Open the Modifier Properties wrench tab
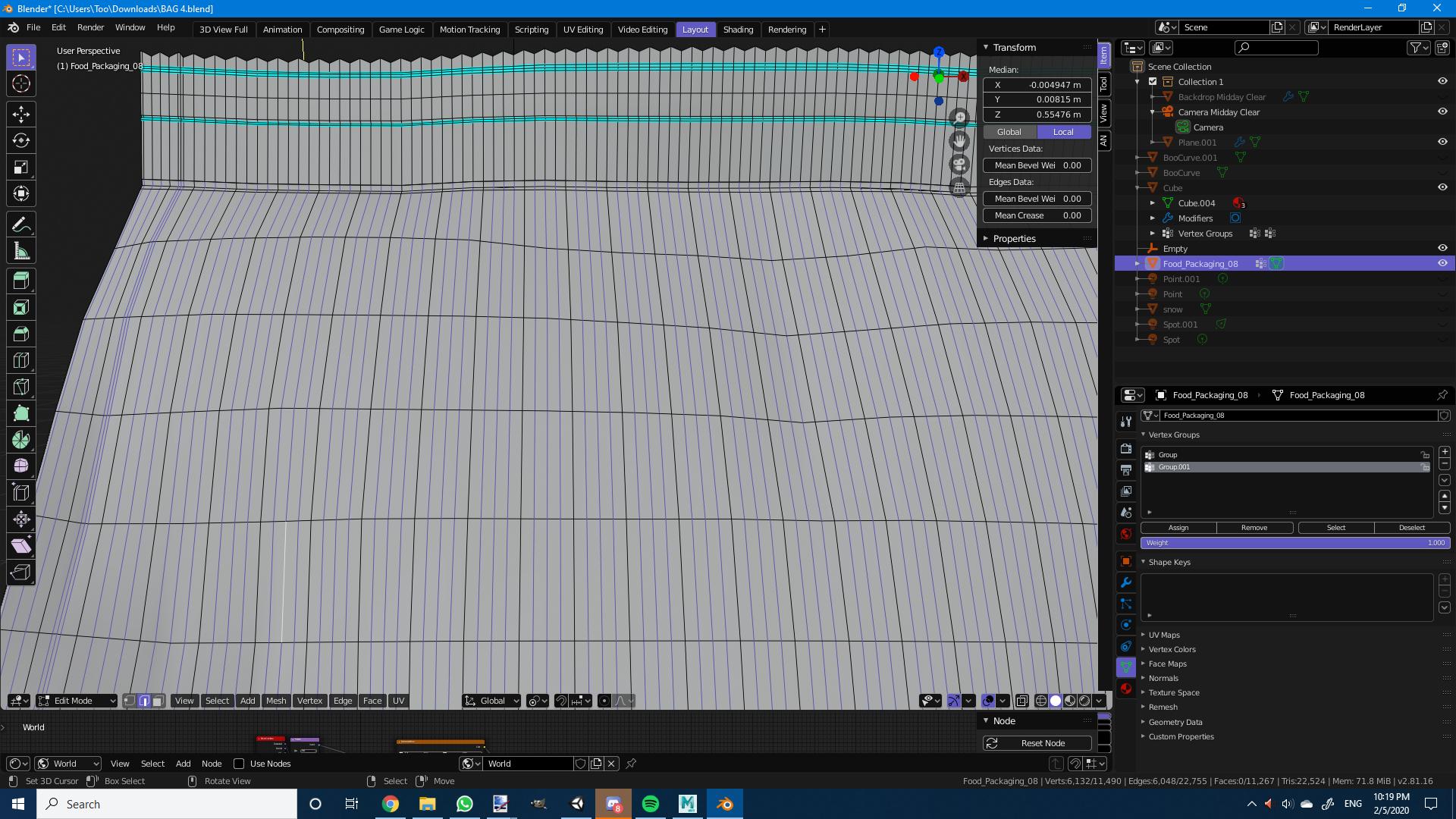The image size is (1456, 819). click(x=1125, y=582)
